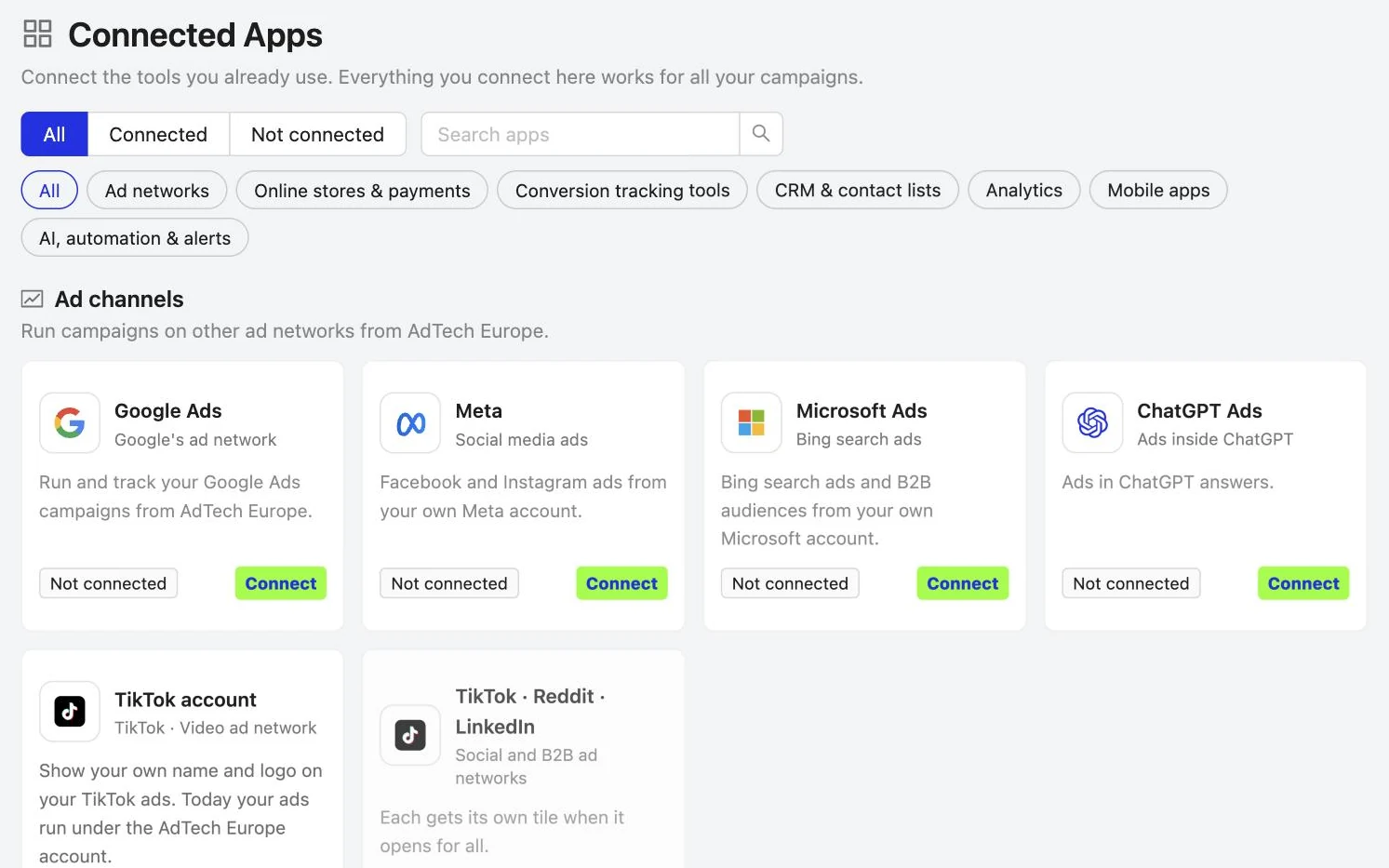Click the 'Social media ads' subtitle
This screenshot has width=1389, height=868.
tap(522, 439)
